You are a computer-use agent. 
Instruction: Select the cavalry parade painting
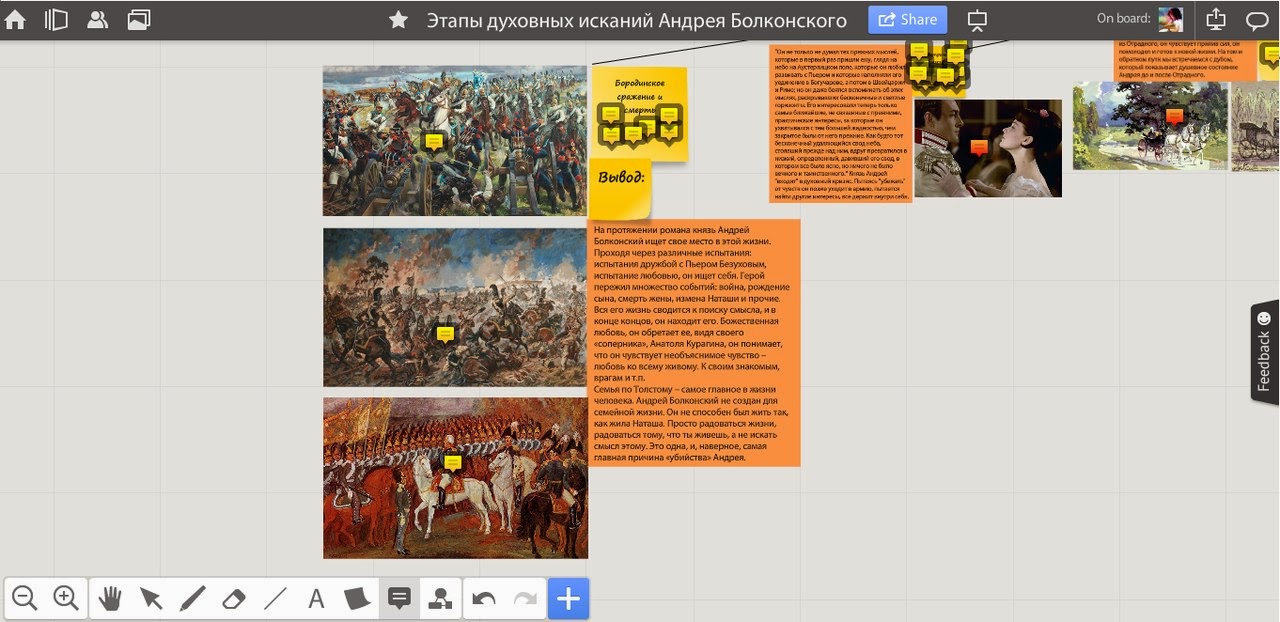pos(455,478)
